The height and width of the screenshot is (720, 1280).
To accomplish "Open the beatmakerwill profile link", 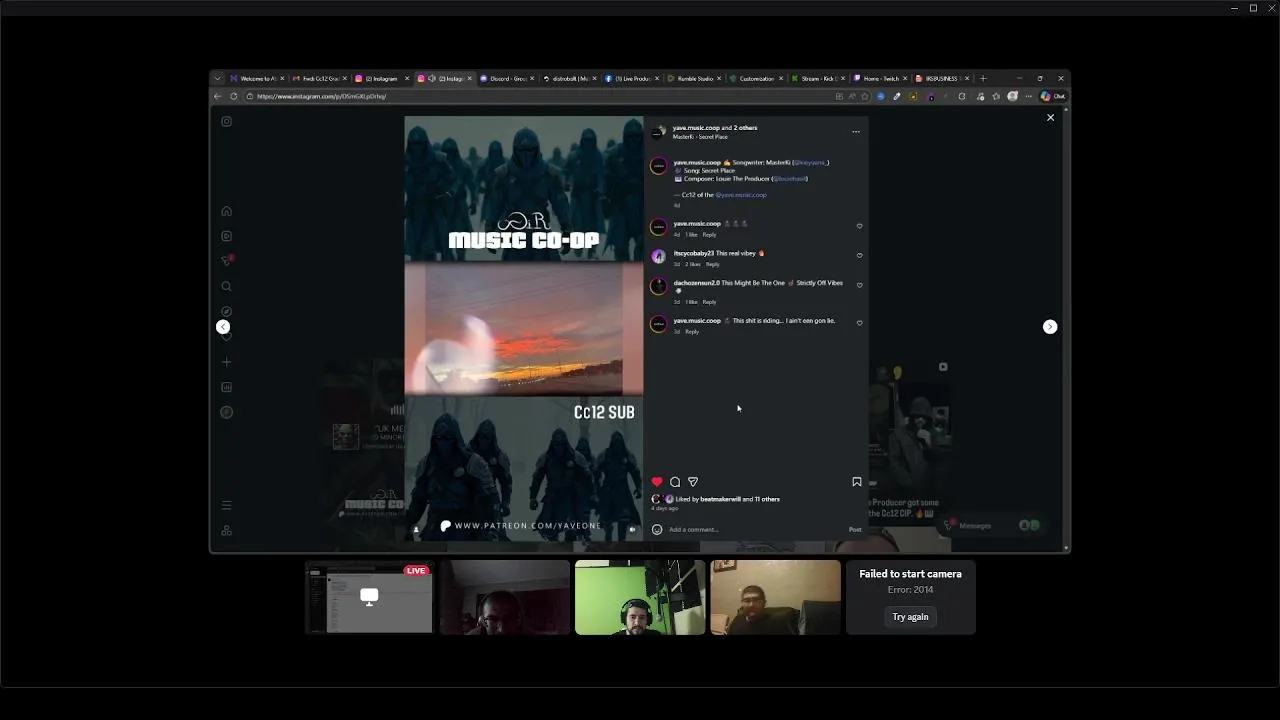I will point(720,499).
